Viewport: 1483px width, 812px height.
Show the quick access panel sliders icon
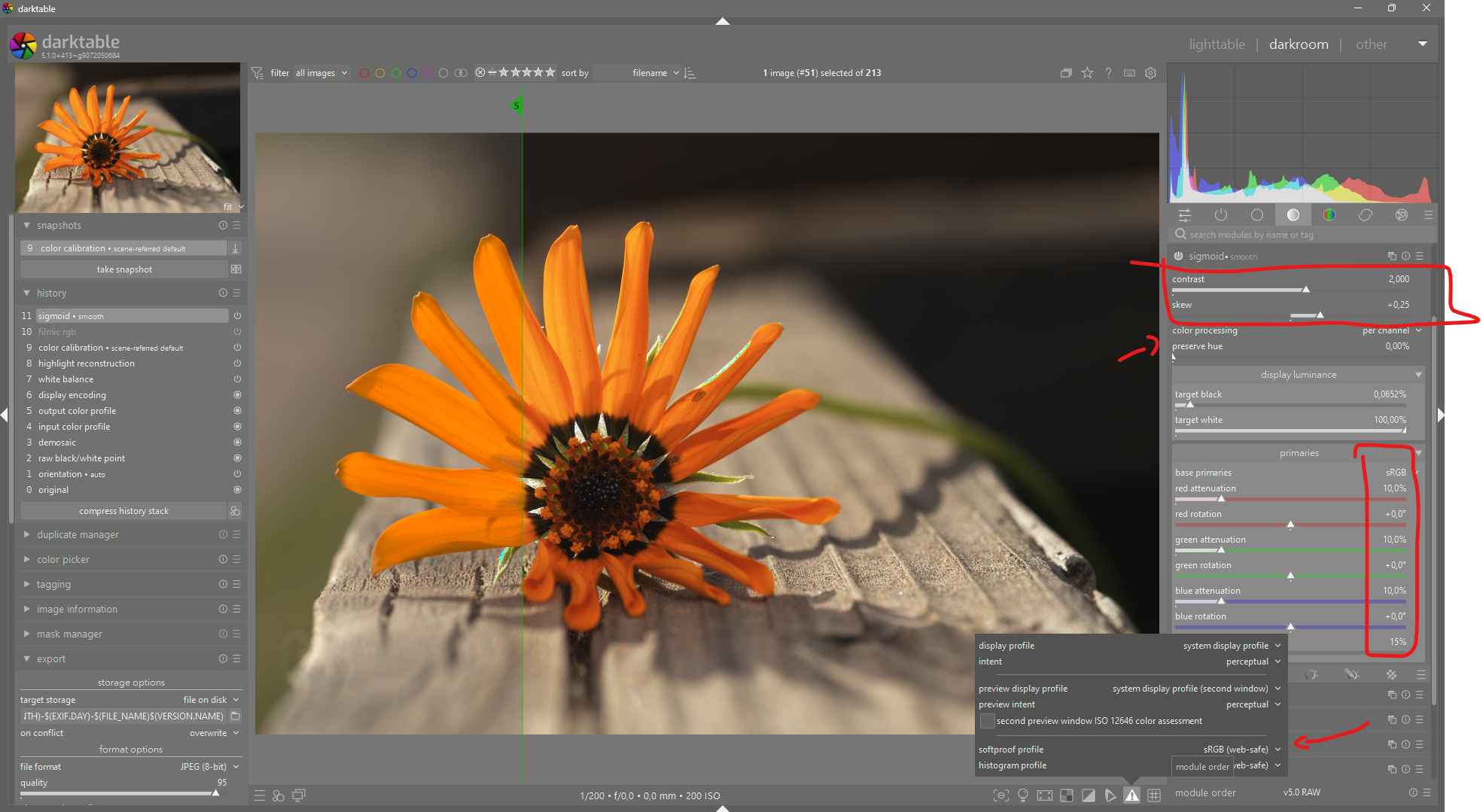click(1185, 215)
